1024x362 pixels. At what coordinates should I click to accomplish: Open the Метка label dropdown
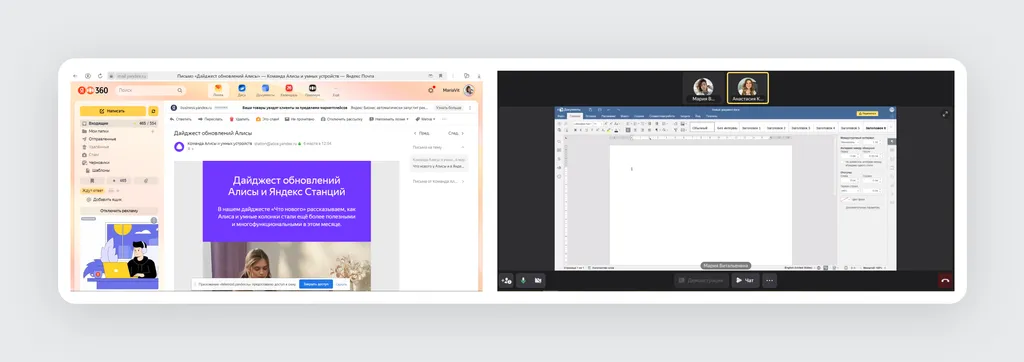click(x=426, y=120)
